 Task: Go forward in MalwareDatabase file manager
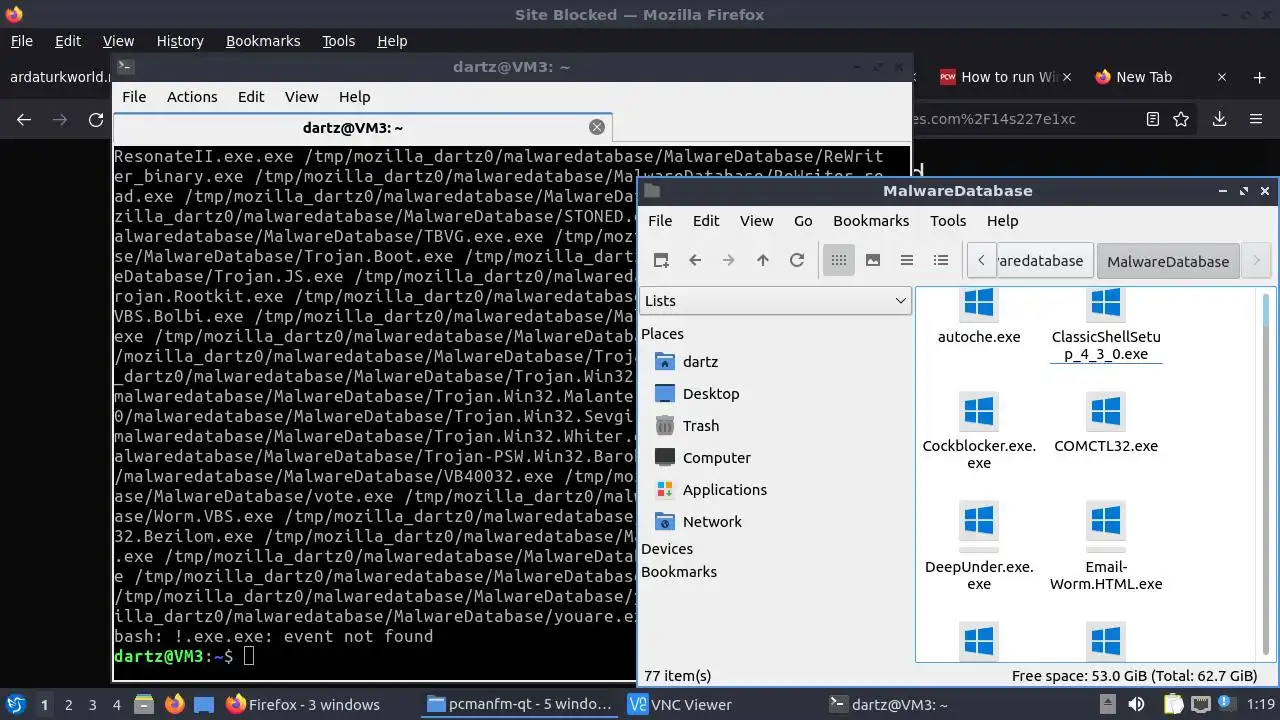729,260
